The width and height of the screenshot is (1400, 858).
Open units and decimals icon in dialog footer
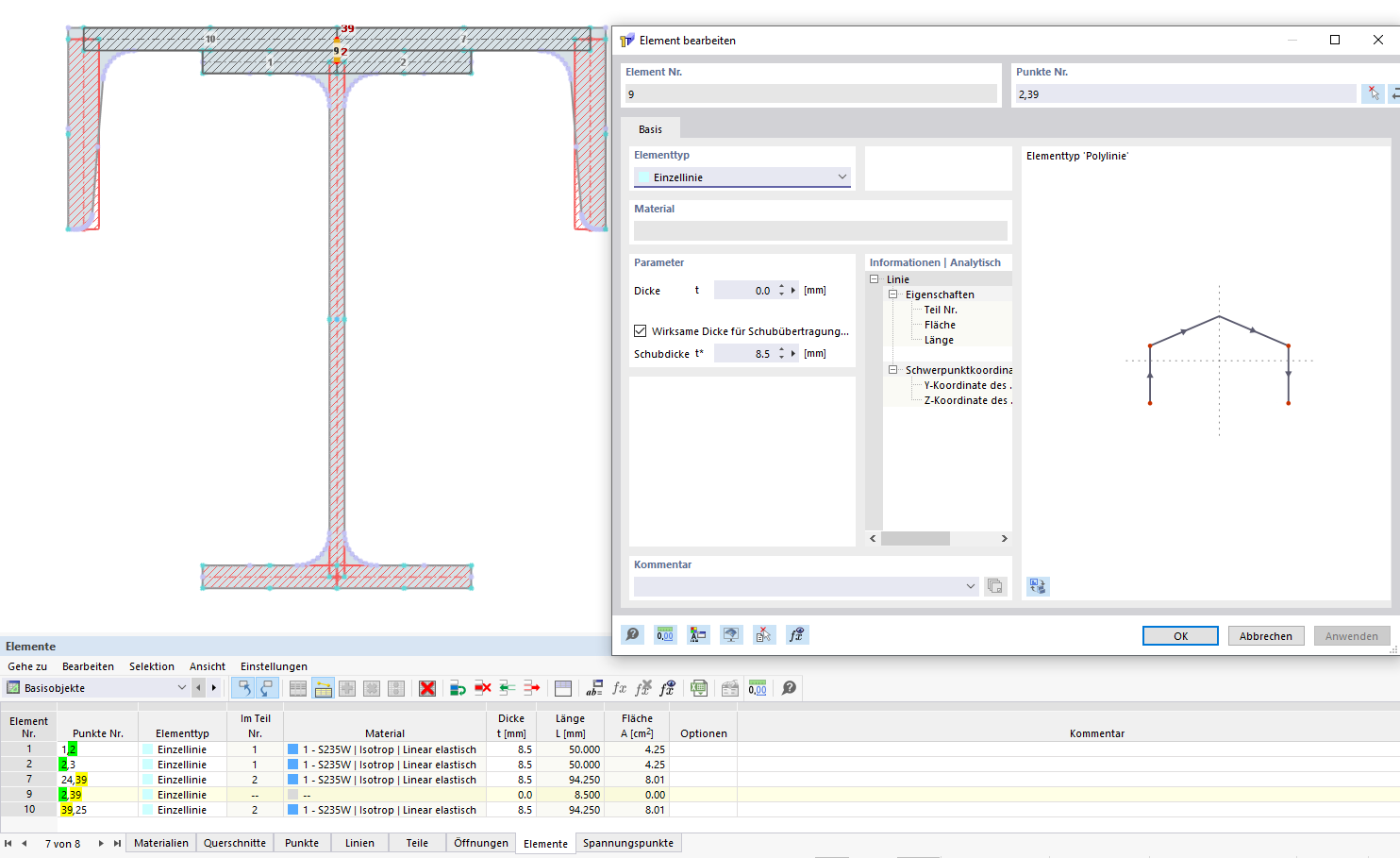[x=665, y=635]
